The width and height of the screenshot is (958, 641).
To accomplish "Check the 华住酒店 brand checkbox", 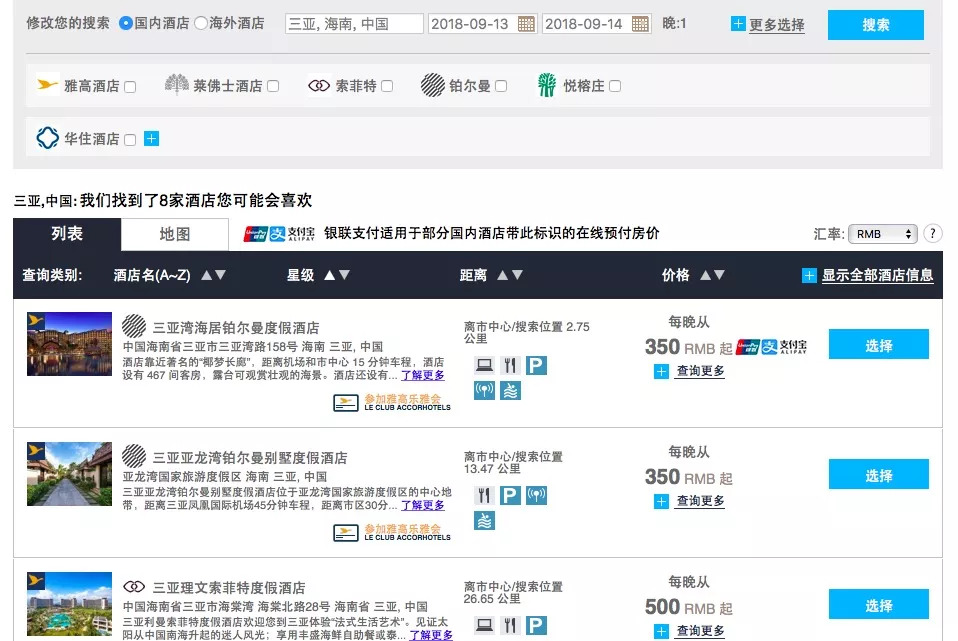I will point(130,140).
